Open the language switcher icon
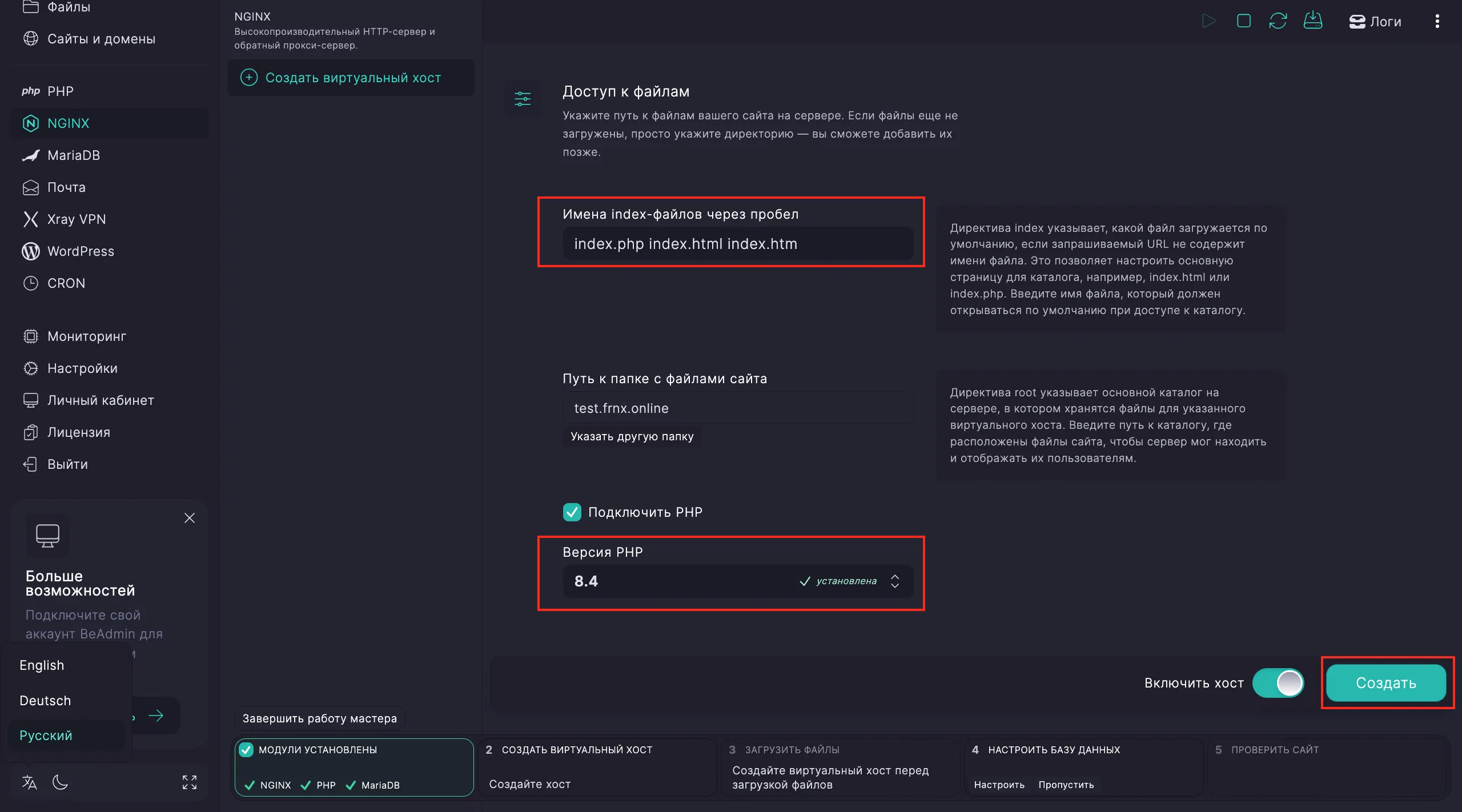Image resolution: width=1462 pixels, height=812 pixels. (x=29, y=782)
